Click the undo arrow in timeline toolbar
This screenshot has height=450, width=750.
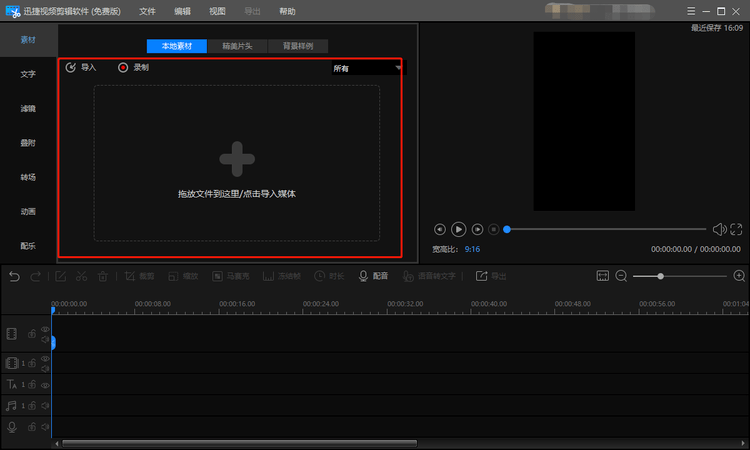click(14, 276)
